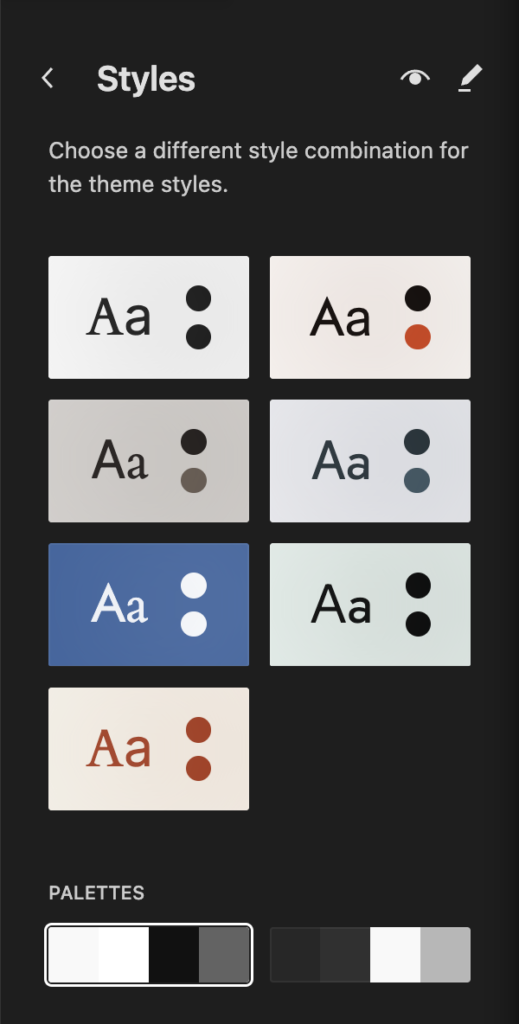Click the PALETTES section label
Screen dimensions: 519x1024
point(97,893)
